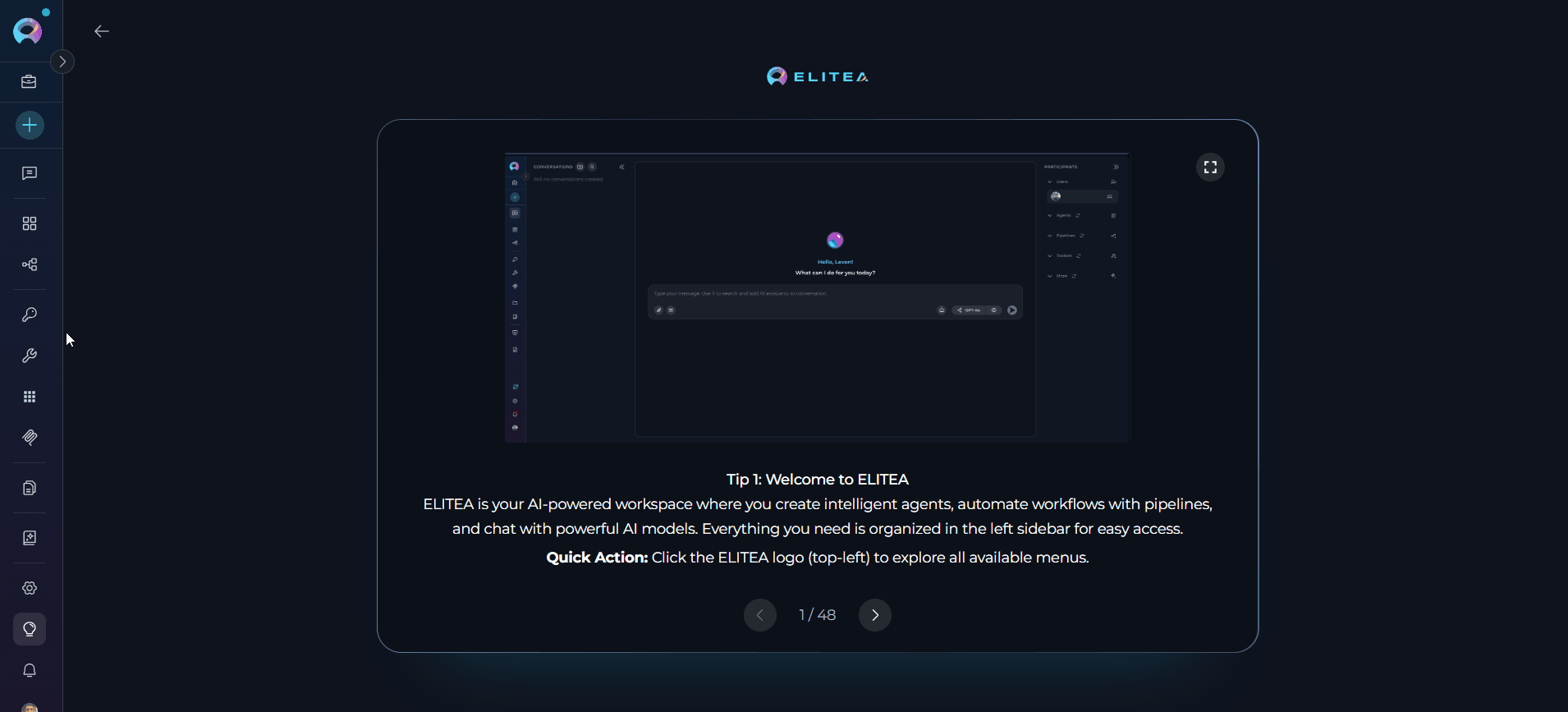Screen dimensions: 1568x712
Task: Open the stacked documents icon in sidebar
Action: click(30, 488)
